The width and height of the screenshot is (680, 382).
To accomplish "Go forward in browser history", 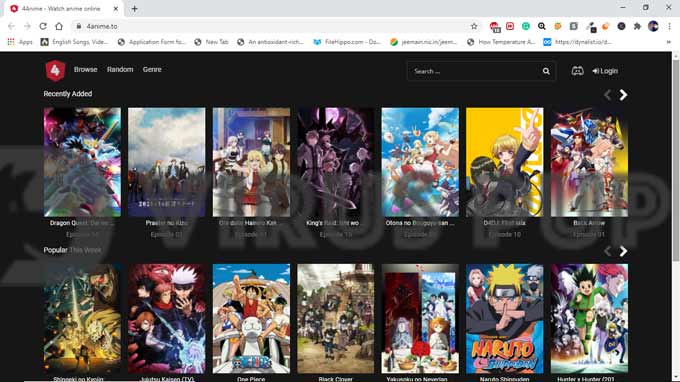I will (27, 26).
